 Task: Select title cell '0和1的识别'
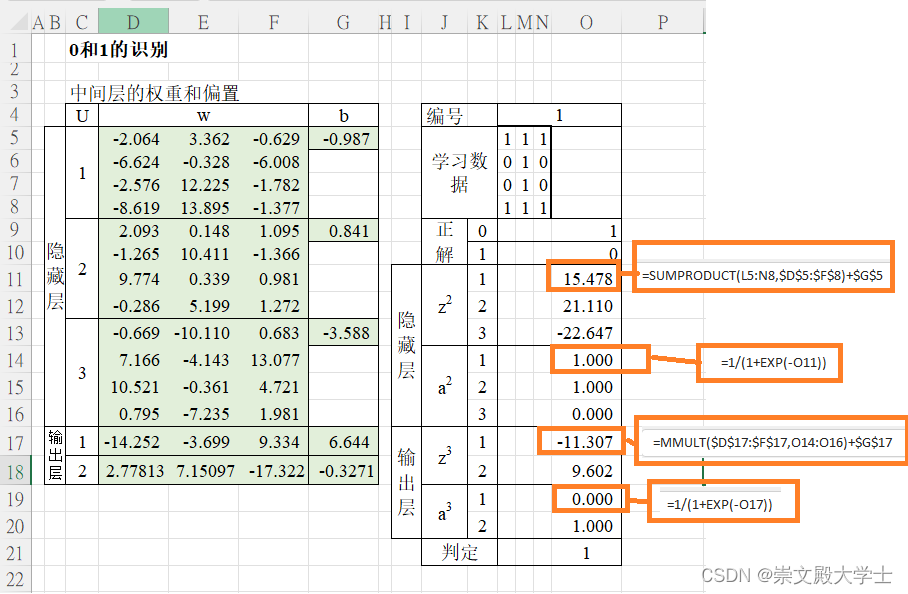(x=118, y=50)
